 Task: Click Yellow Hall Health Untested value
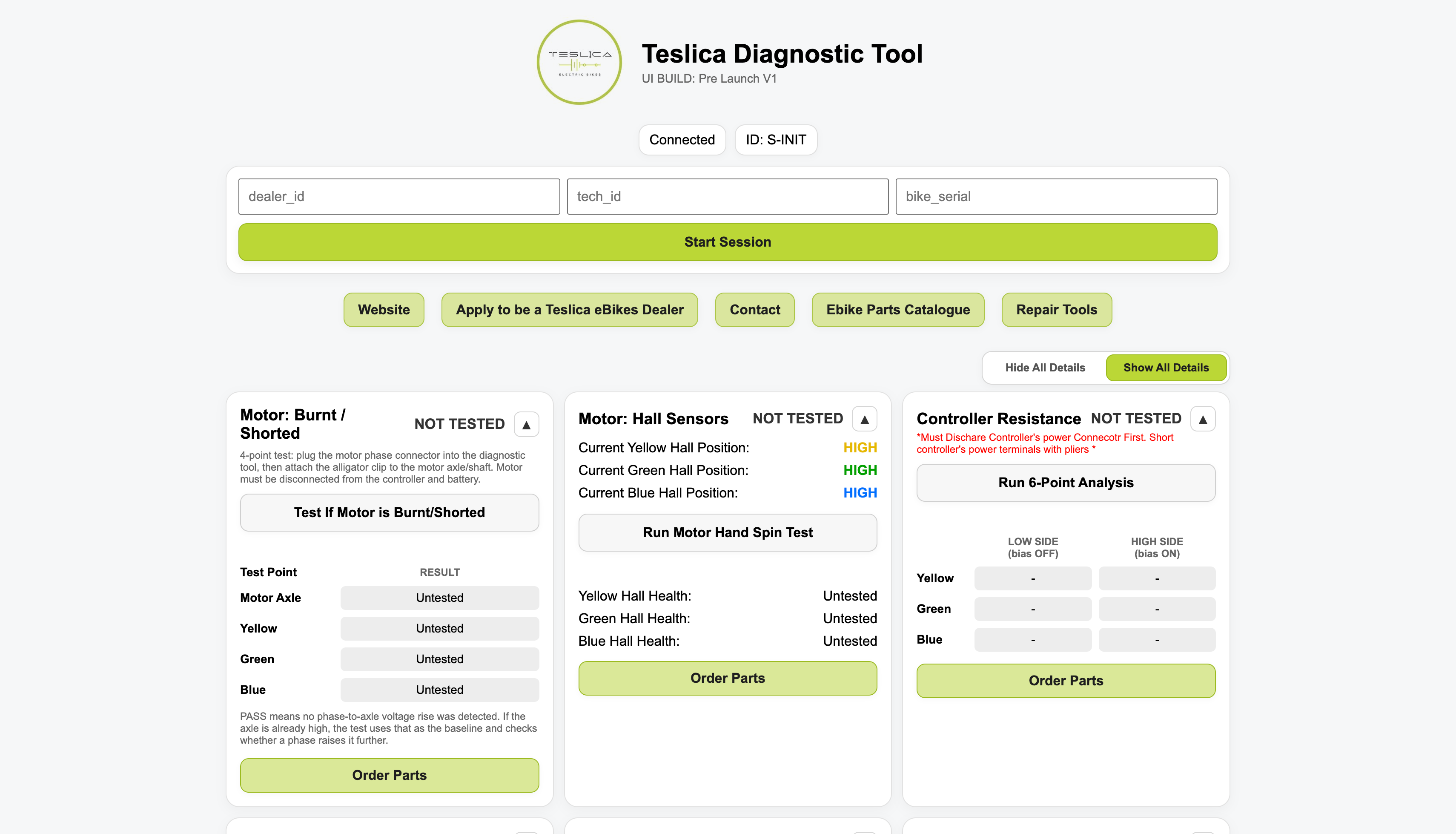coord(850,596)
